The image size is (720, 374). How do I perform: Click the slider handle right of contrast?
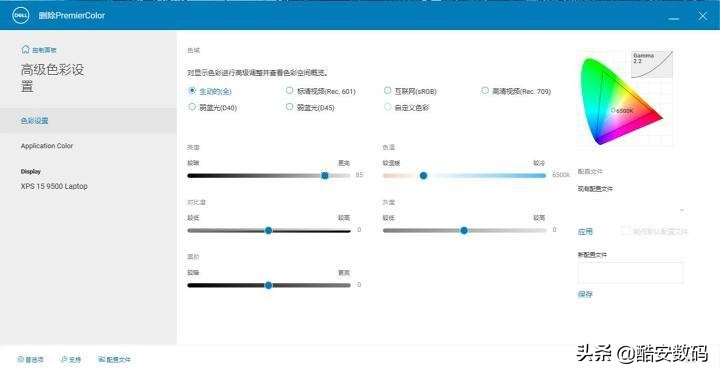tap(464, 231)
